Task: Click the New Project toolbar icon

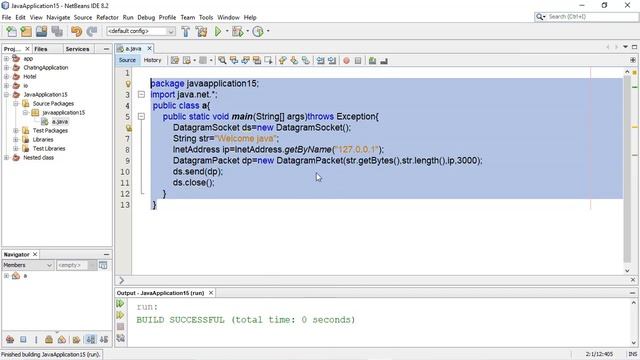Action: 26,31
